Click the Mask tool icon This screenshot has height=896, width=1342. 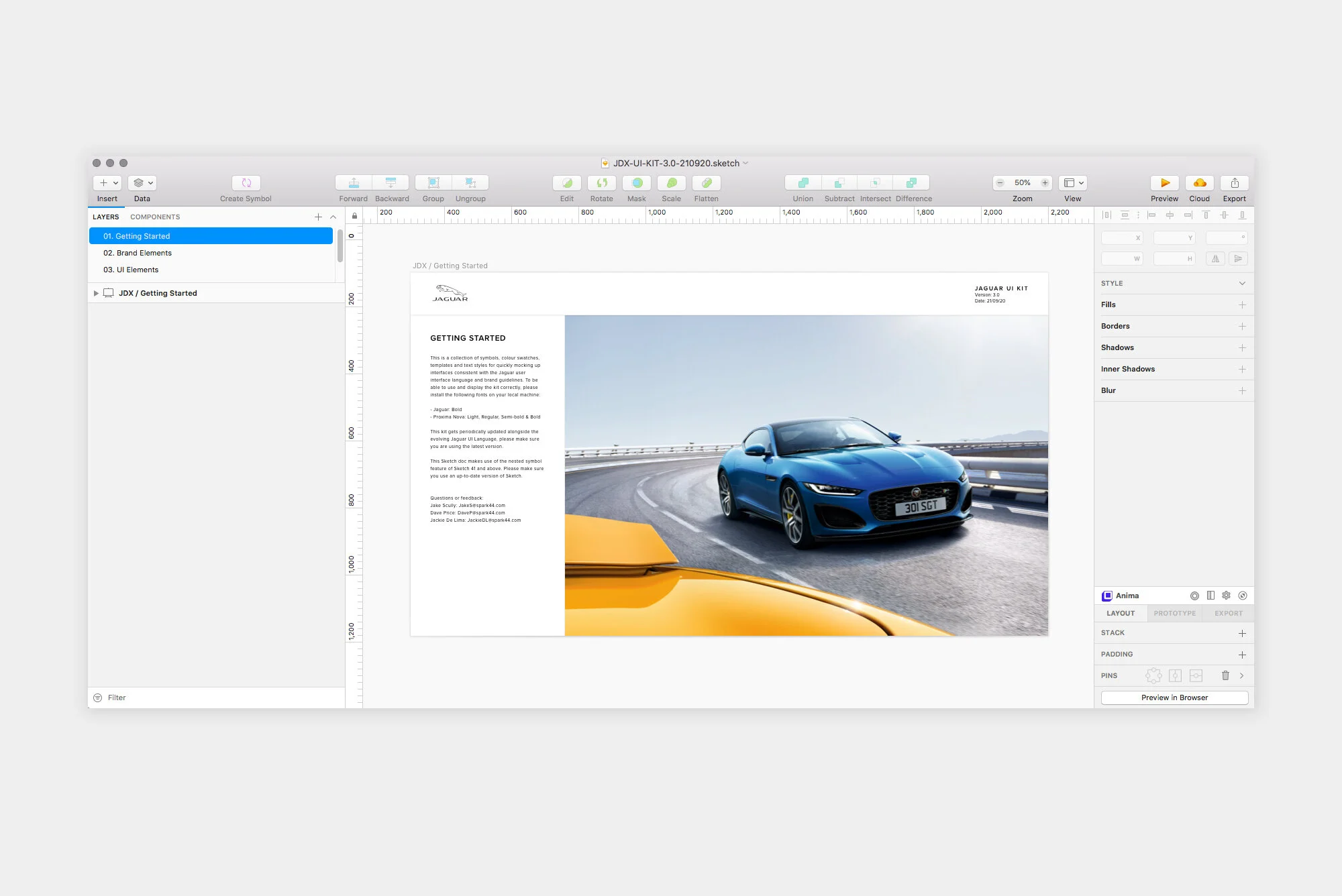click(x=637, y=183)
